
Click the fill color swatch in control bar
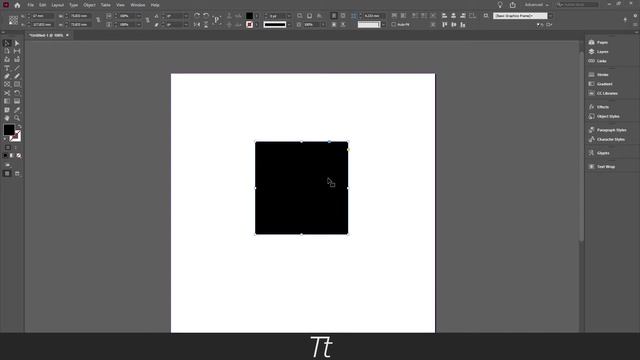249,16
